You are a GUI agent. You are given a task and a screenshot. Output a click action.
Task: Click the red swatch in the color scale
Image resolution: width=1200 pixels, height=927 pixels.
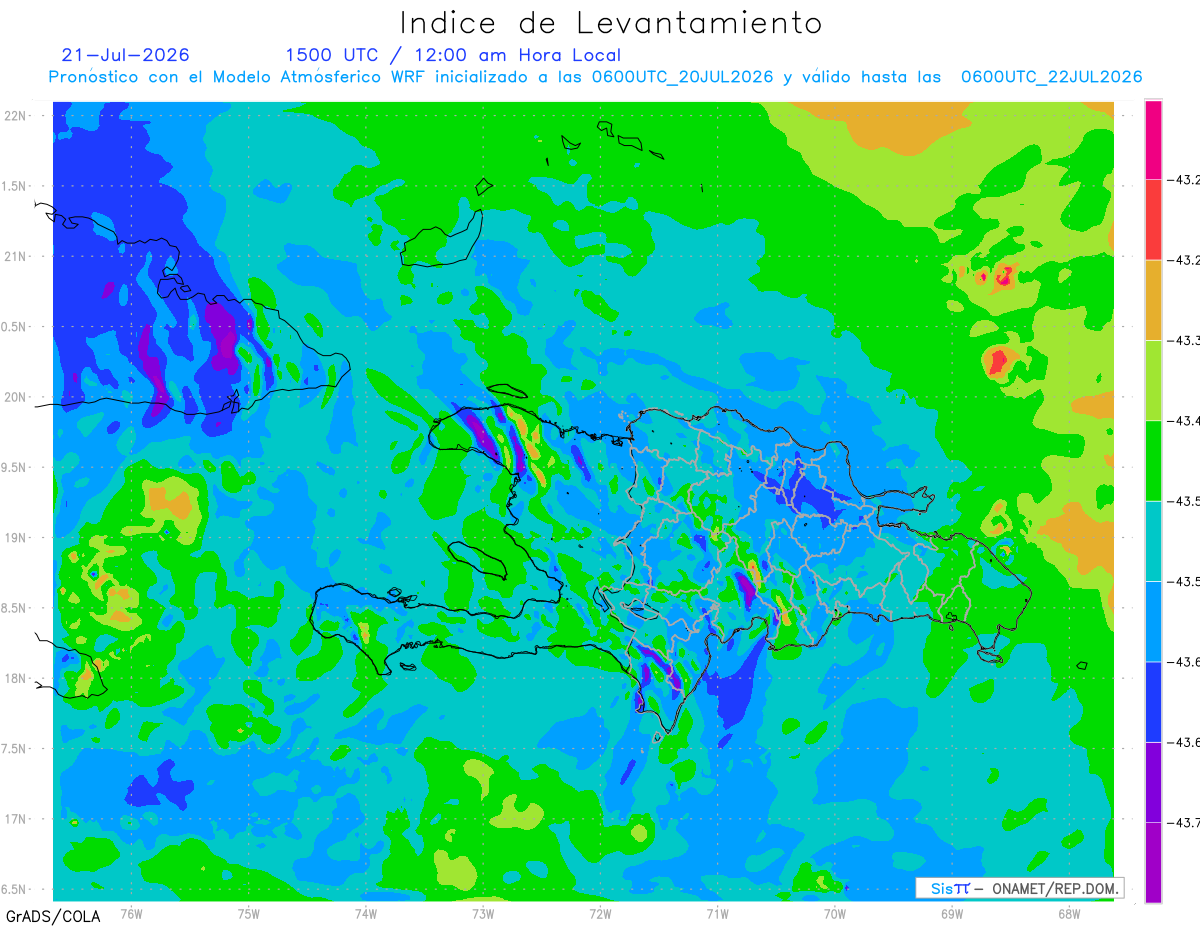[1153, 220]
